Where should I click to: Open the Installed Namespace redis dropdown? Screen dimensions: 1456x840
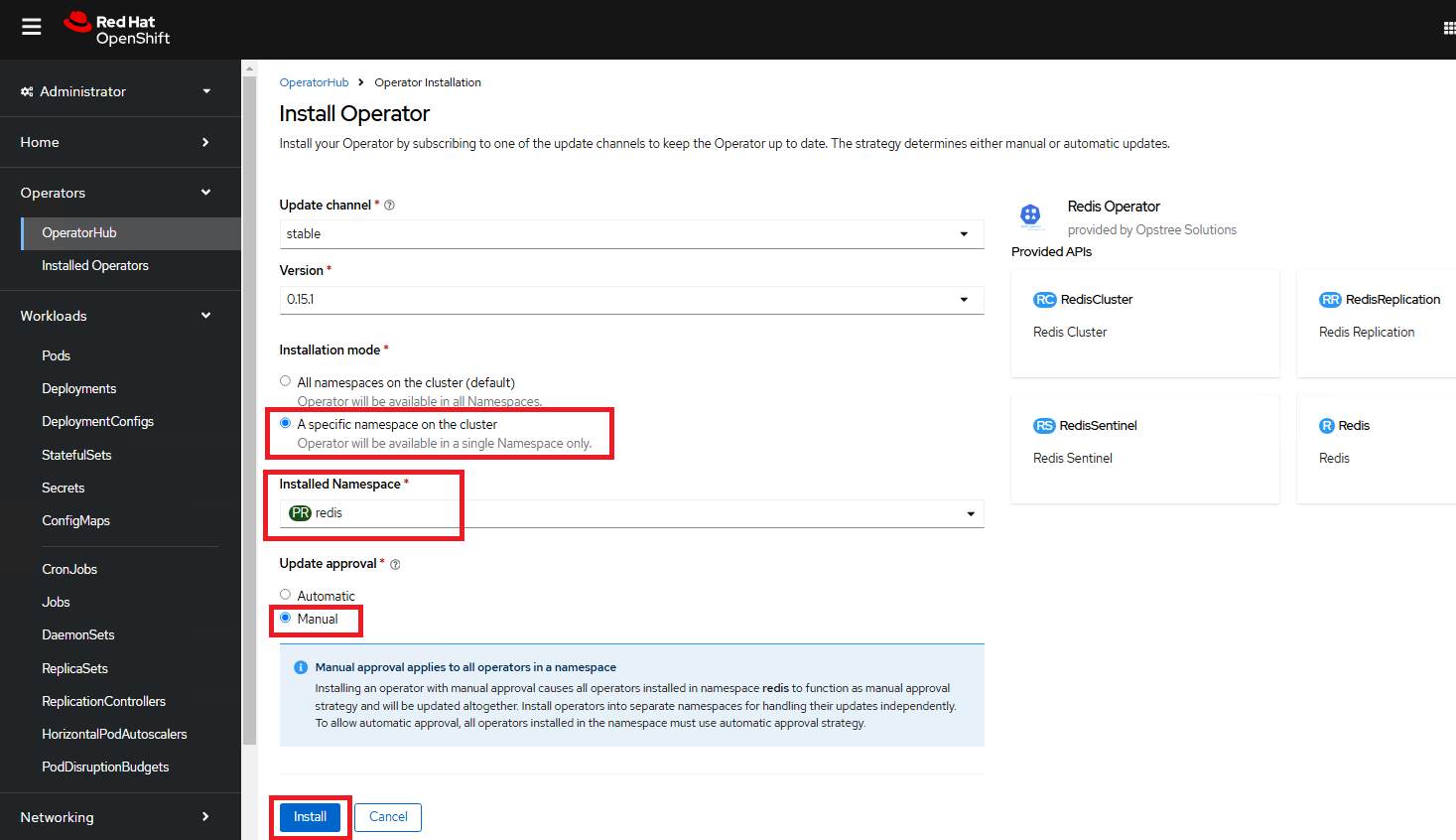point(631,513)
